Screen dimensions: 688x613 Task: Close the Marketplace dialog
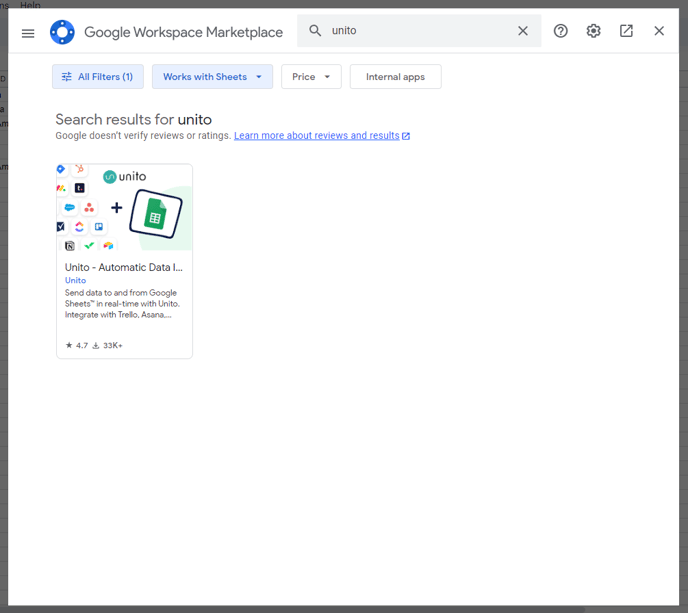point(659,31)
